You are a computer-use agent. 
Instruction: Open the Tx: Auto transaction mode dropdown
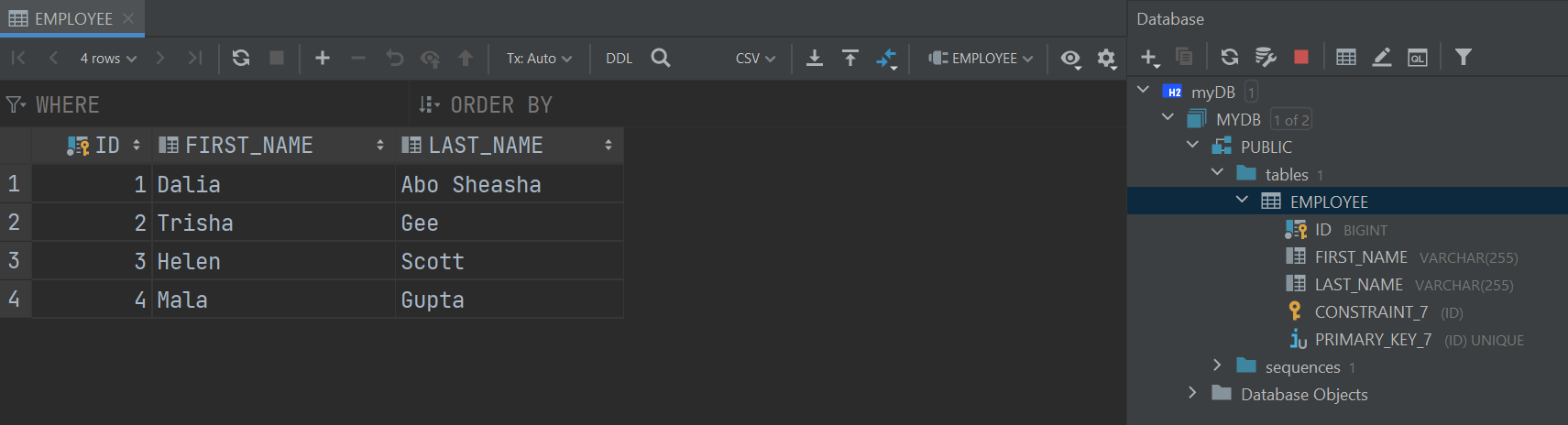[x=539, y=58]
